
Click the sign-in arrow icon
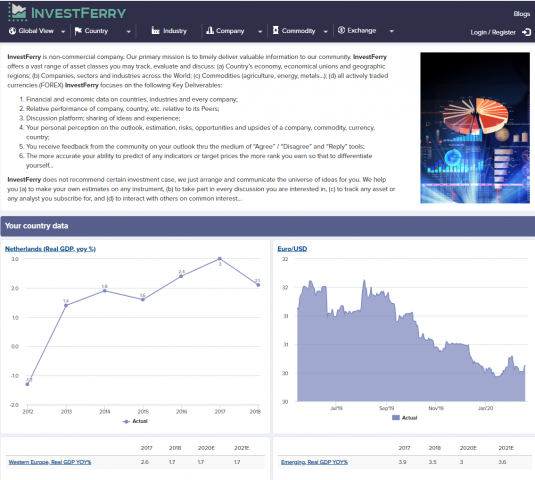coord(526,32)
